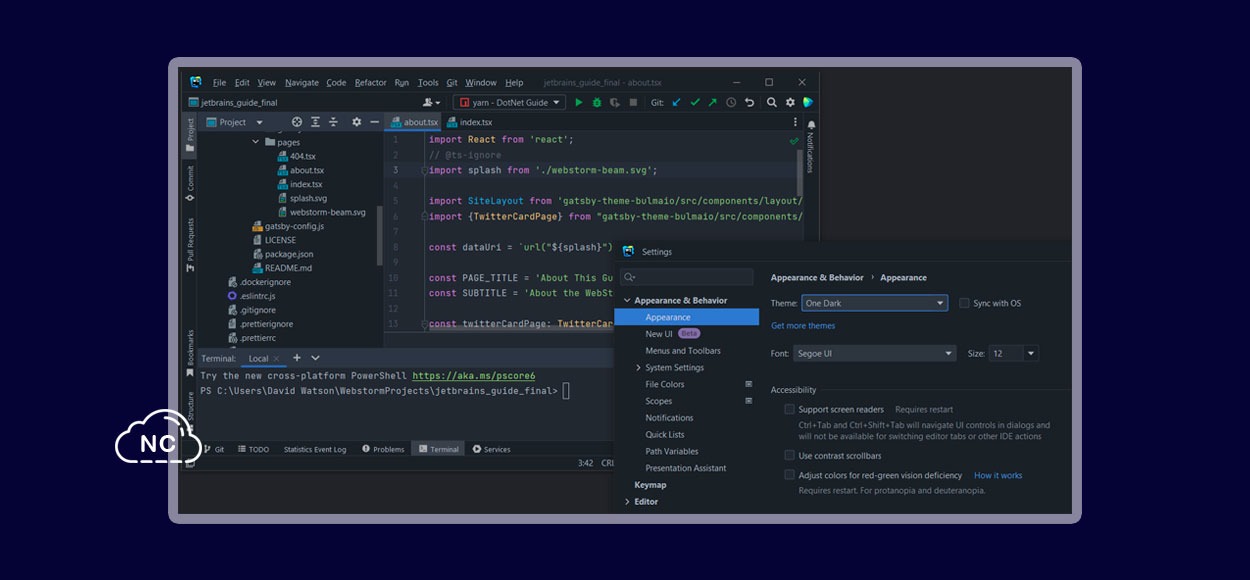1250x580 pixels.
Task: Open the Navigate menu
Action: (302, 83)
